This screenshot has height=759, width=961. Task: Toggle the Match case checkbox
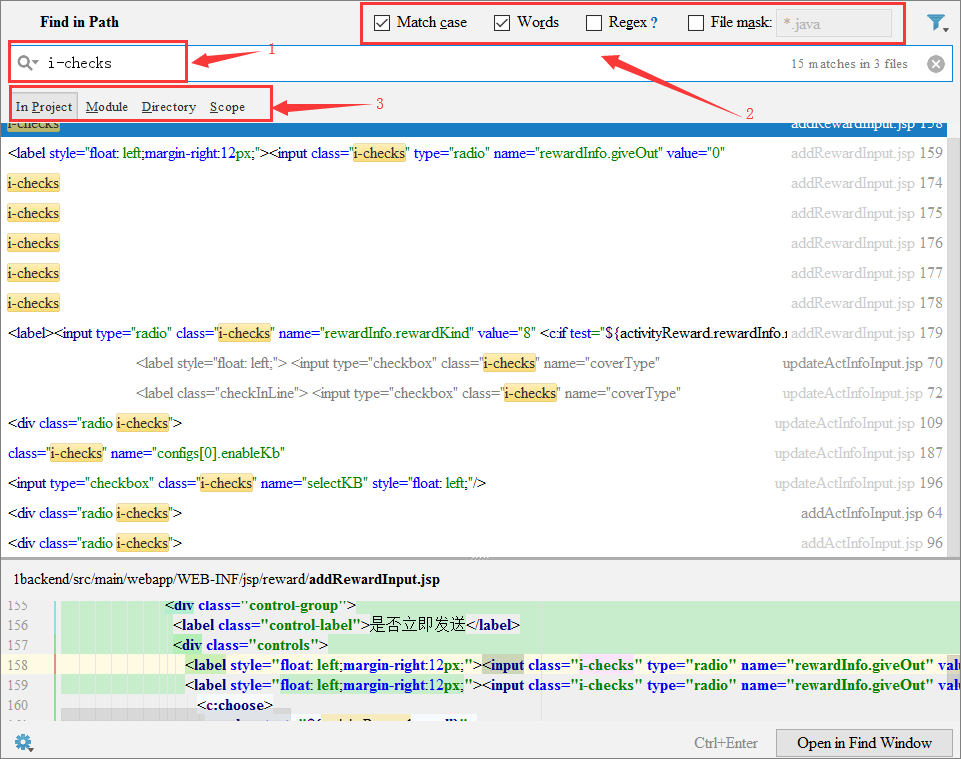382,23
